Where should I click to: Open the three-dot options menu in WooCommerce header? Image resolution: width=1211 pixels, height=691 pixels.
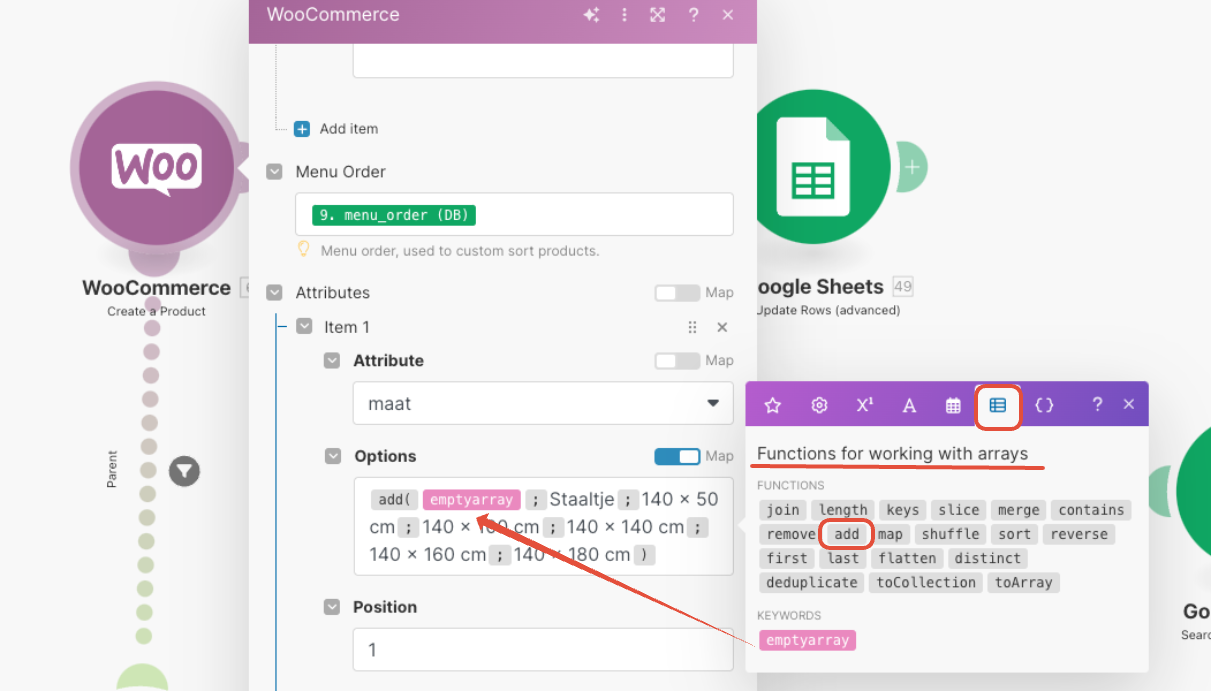click(624, 15)
